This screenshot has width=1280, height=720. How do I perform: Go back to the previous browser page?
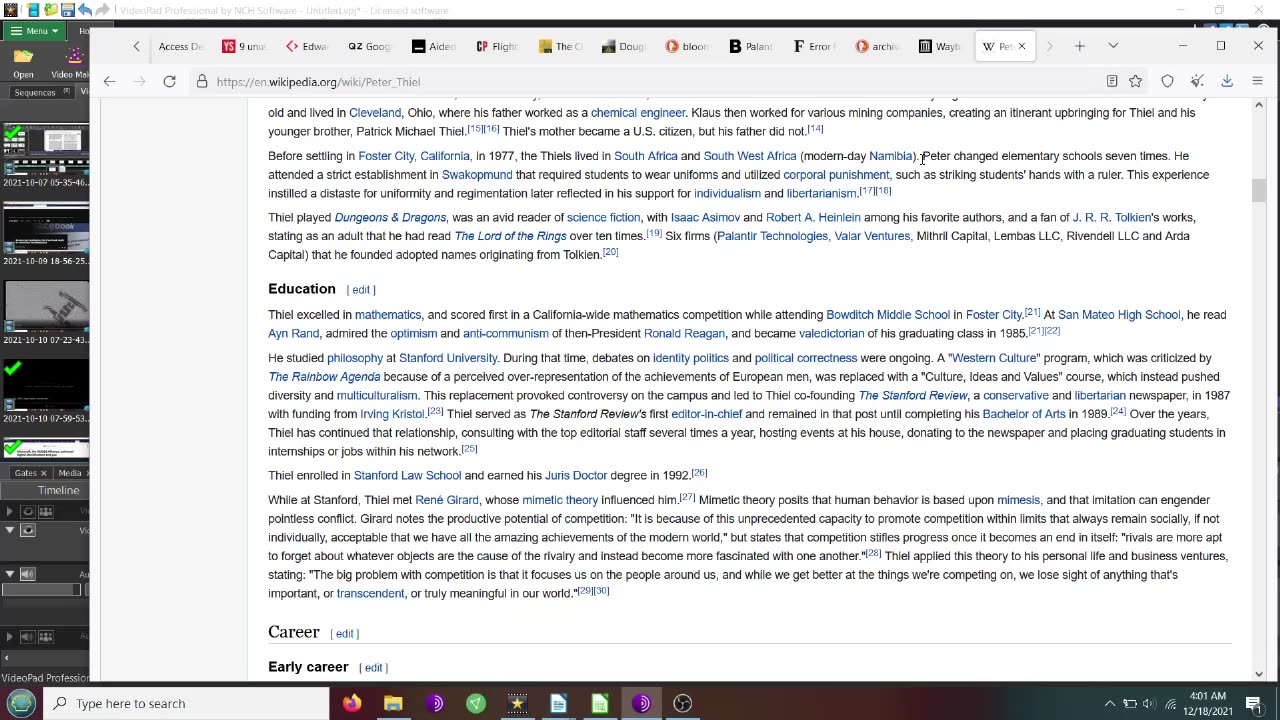click(109, 82)
